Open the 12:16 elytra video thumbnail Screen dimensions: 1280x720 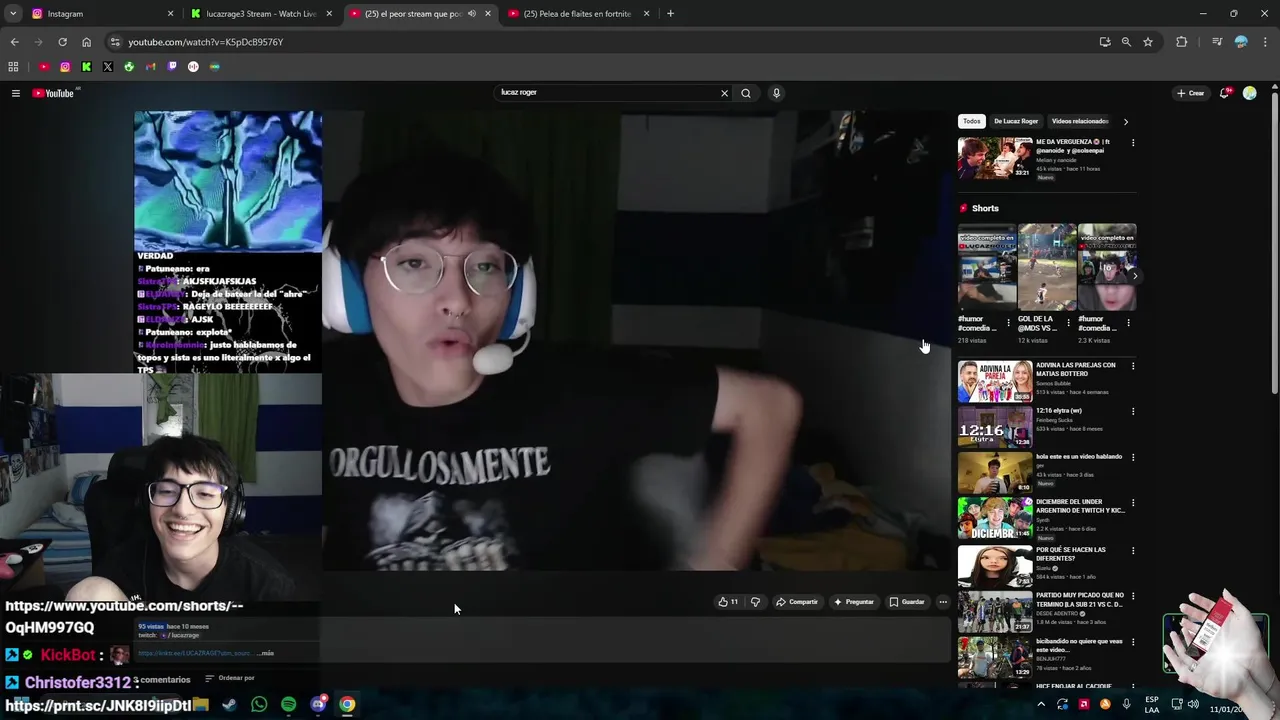995,427
